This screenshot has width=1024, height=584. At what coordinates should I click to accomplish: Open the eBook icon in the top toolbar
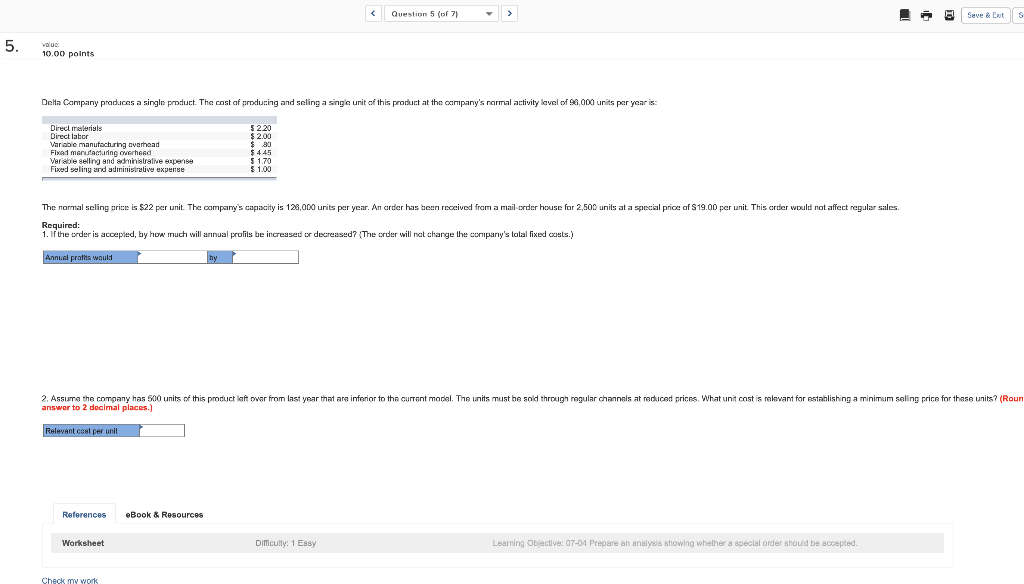pos(904,15)
